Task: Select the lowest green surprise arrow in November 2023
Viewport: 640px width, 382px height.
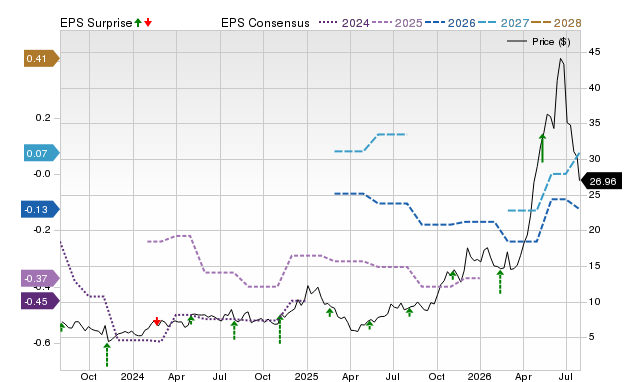Action: click(x=107, y=355)
